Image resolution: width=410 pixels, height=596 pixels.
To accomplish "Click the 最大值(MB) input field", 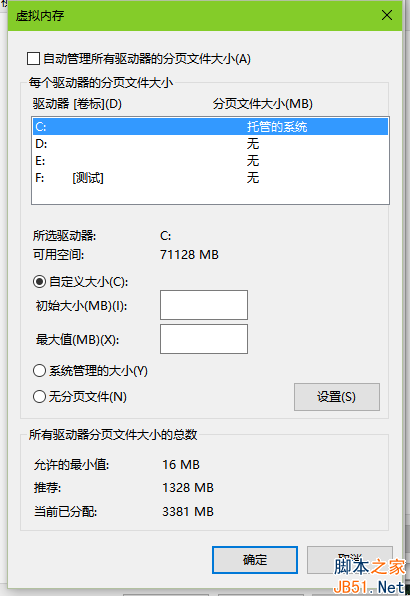I will click(204, 339).
